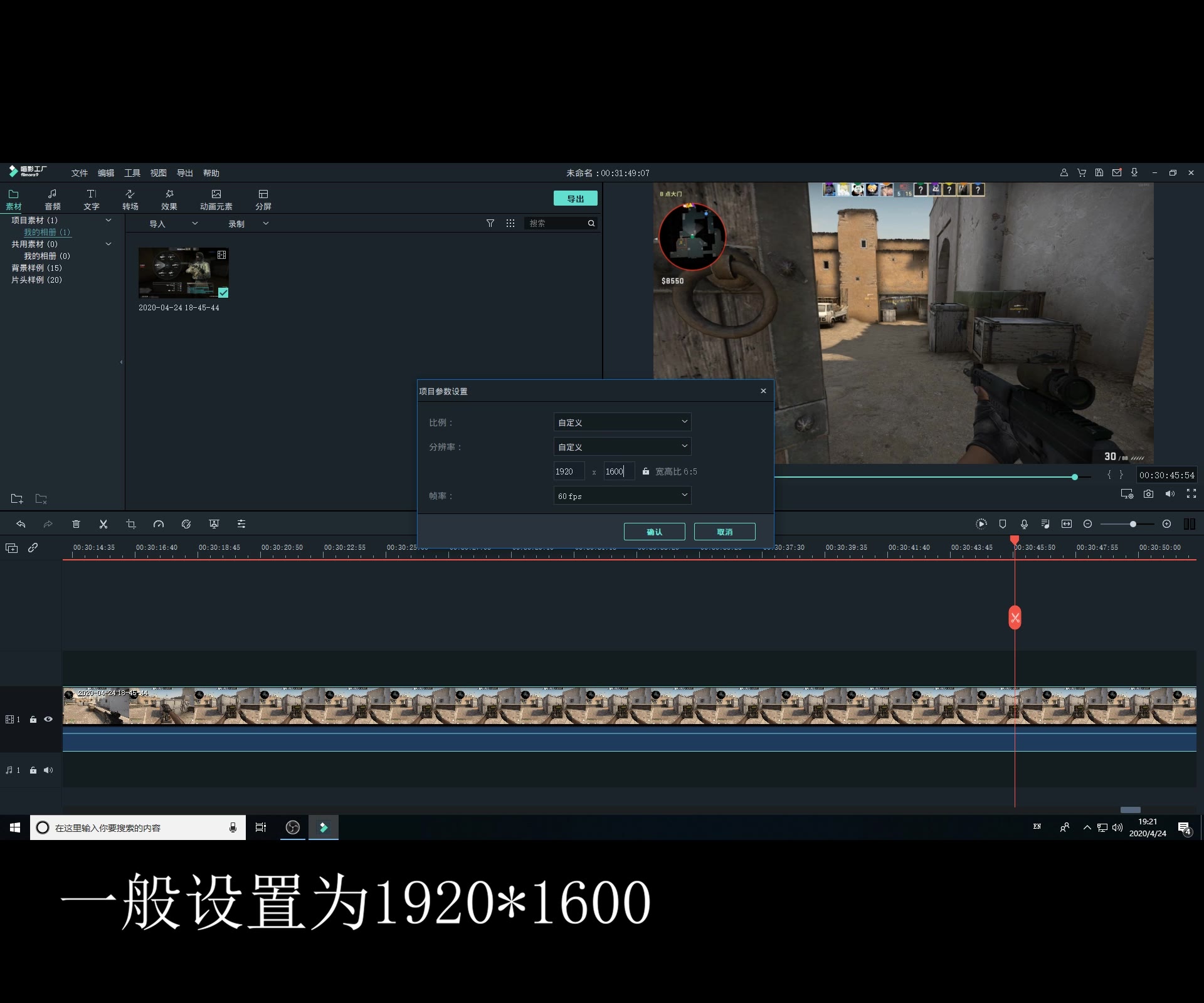Click the width field showing 1920
The height and width of the screenshot is (1003, 1204).
pos(569,471)
